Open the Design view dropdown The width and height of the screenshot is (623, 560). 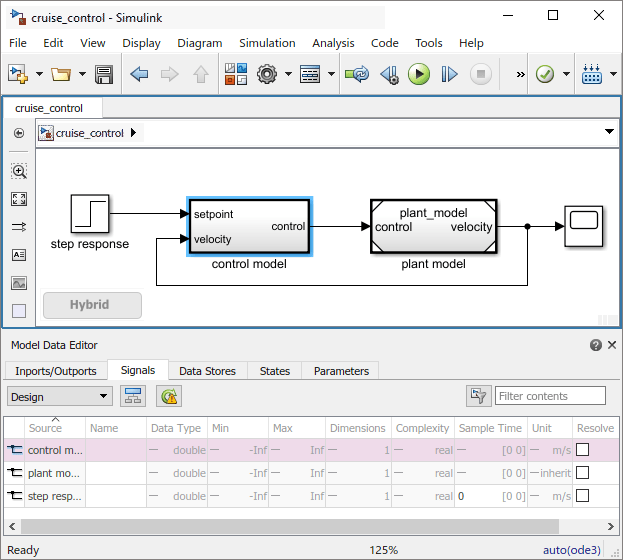(60, 396)
